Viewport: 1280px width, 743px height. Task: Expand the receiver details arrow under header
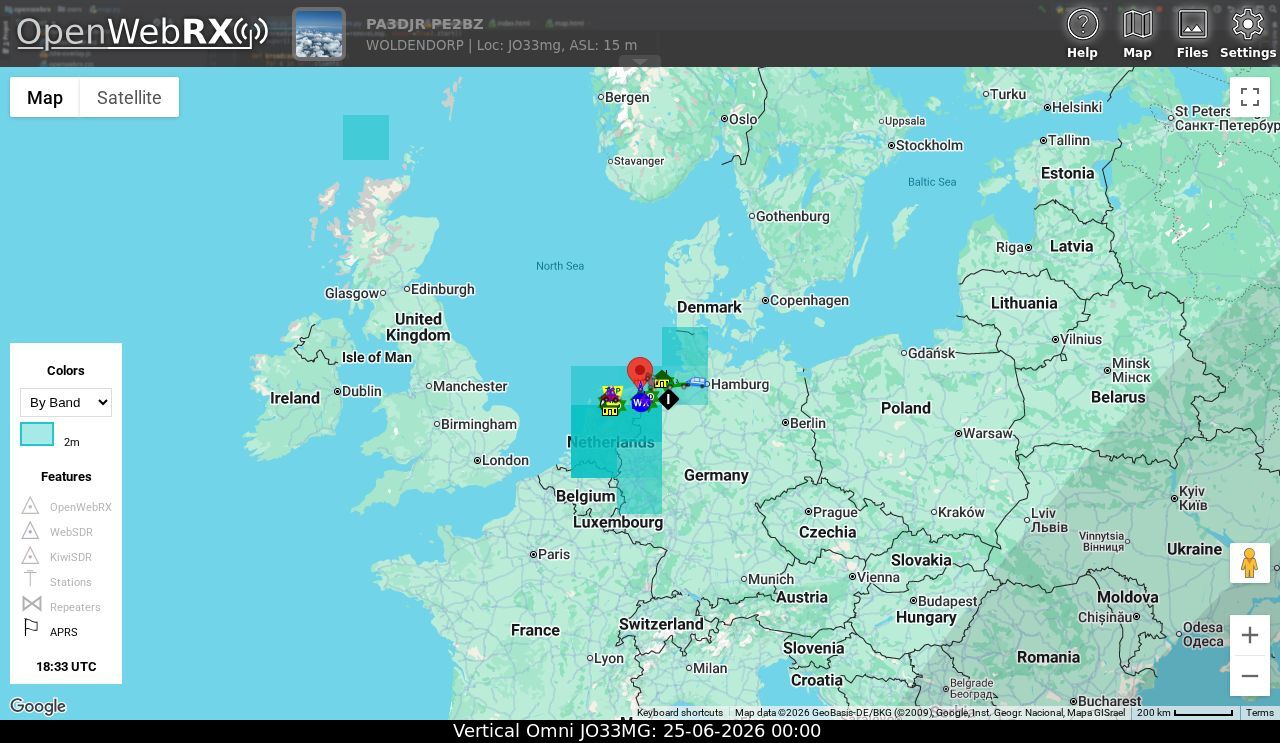pyautogui.click(x=640, y=62)
